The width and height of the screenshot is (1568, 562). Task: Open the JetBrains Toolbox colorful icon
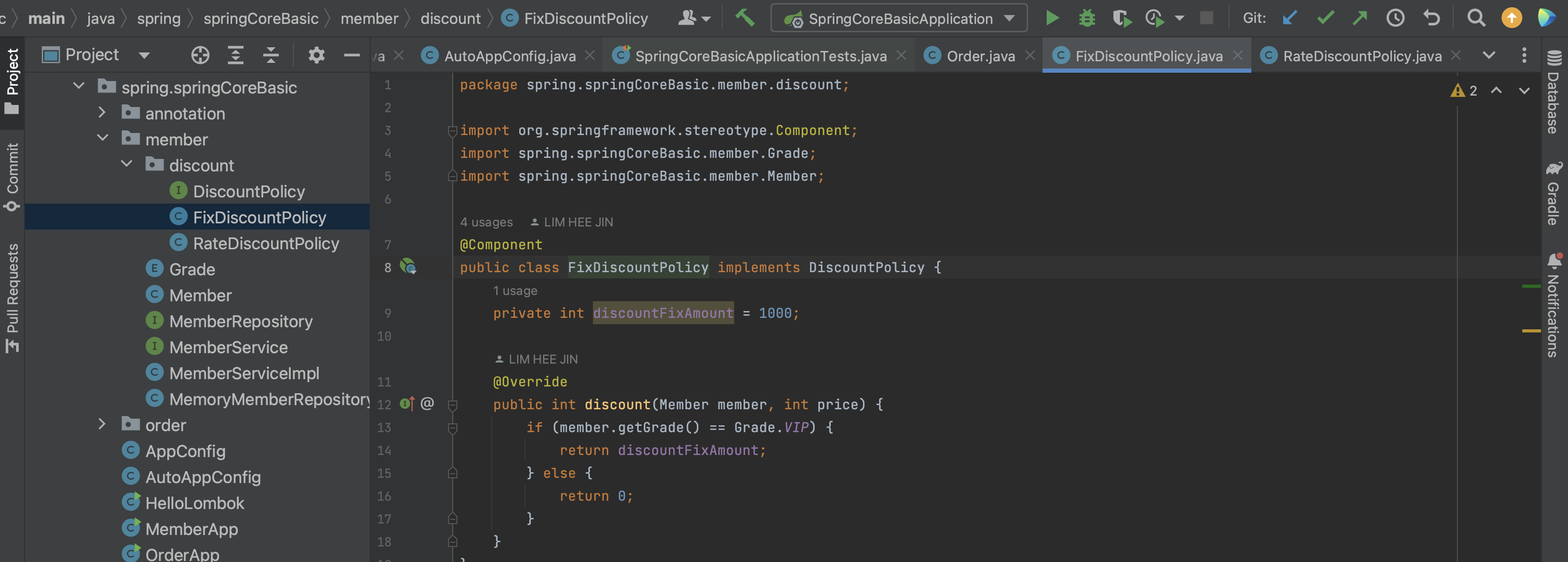coord(1546,18)
